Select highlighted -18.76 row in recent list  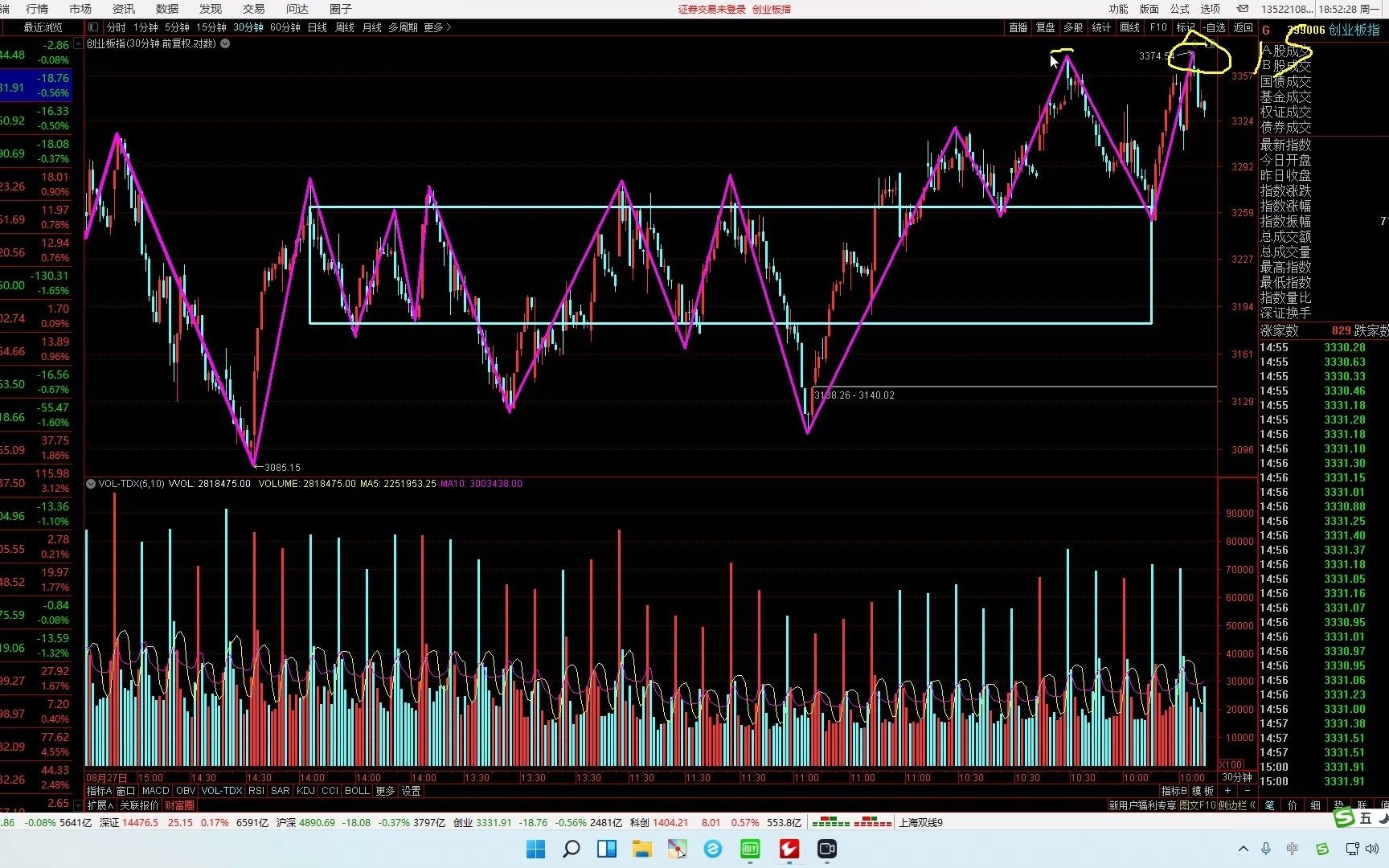pyautogui.click(x=35, y=85)
